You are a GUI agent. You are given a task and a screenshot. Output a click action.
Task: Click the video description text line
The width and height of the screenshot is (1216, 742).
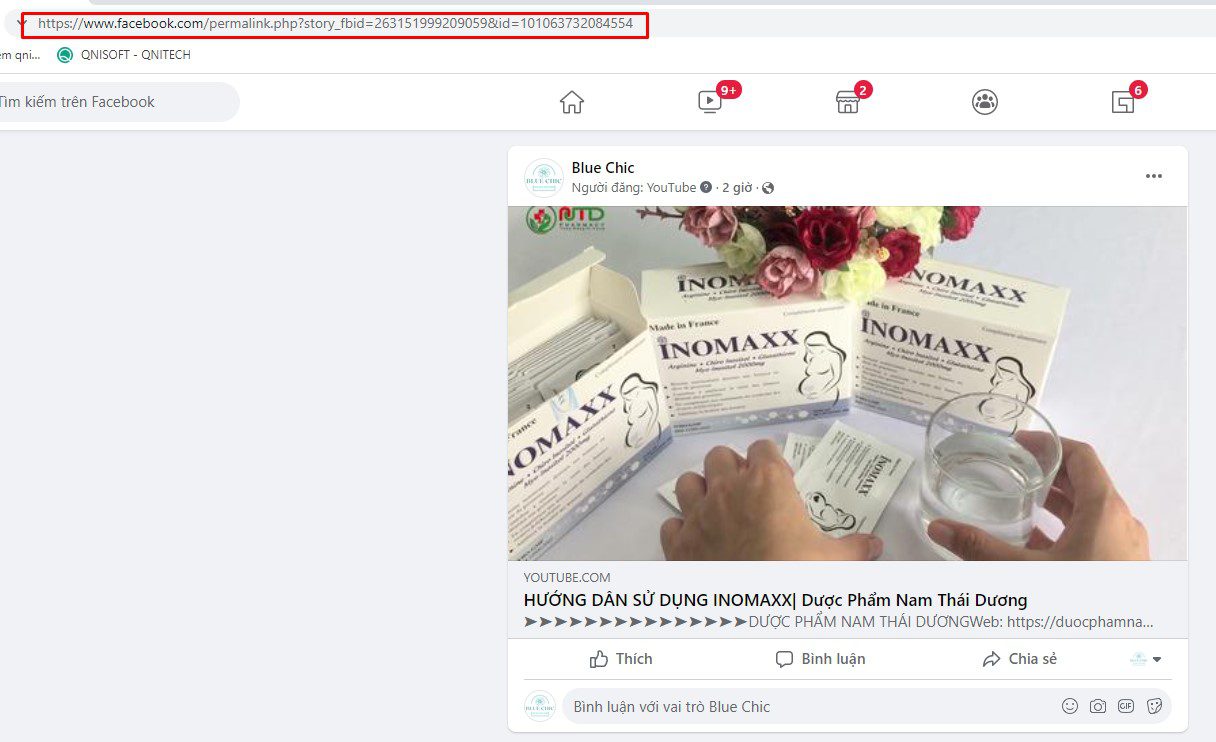[x=838, y=622]
